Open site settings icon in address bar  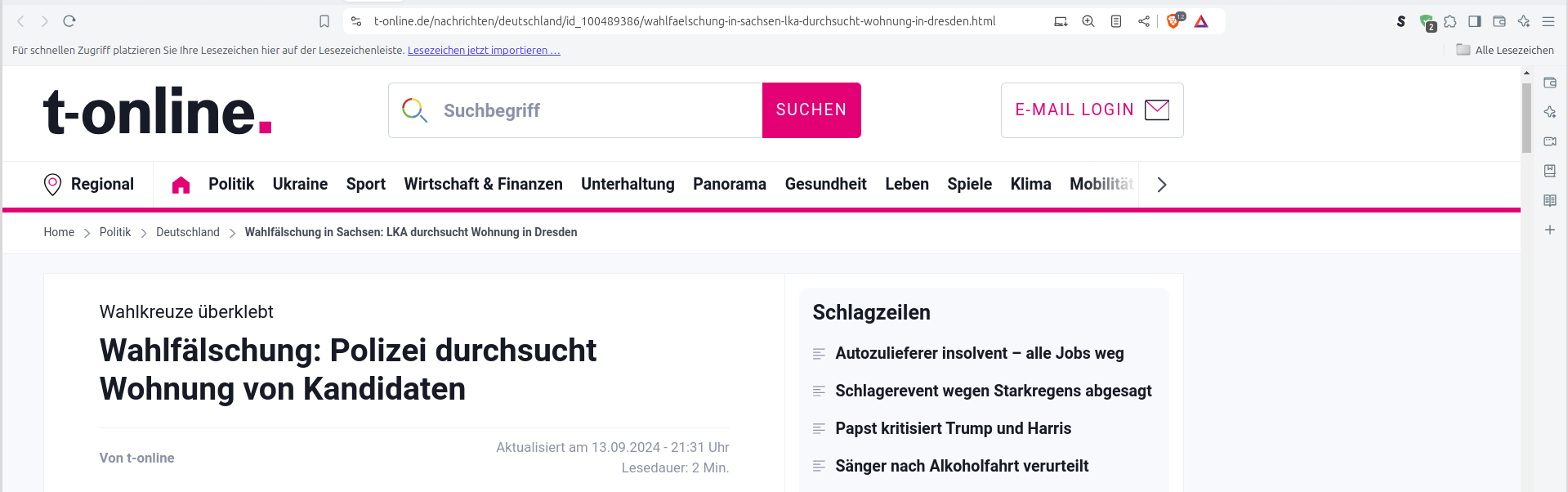pyautogui.click(x=356, y=21)
